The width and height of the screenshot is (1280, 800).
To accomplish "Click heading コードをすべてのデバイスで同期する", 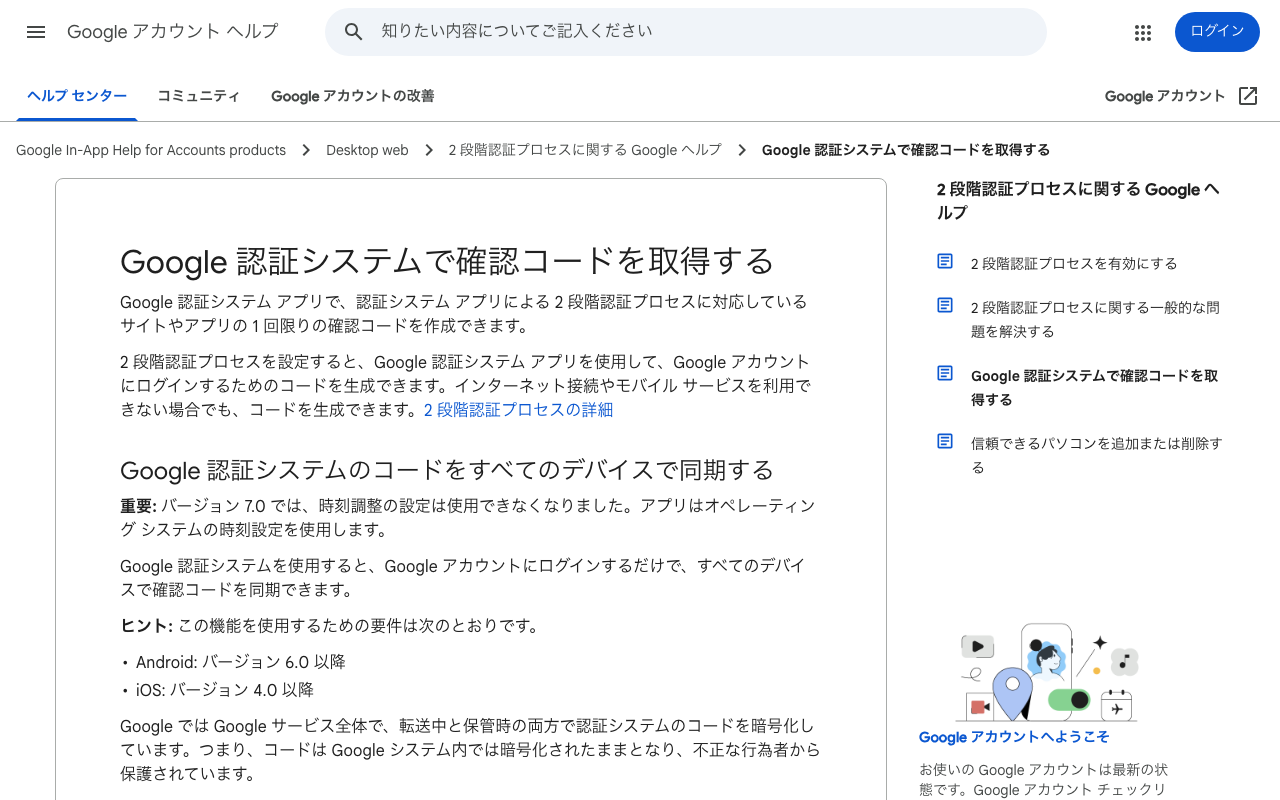I will (447, 470).
